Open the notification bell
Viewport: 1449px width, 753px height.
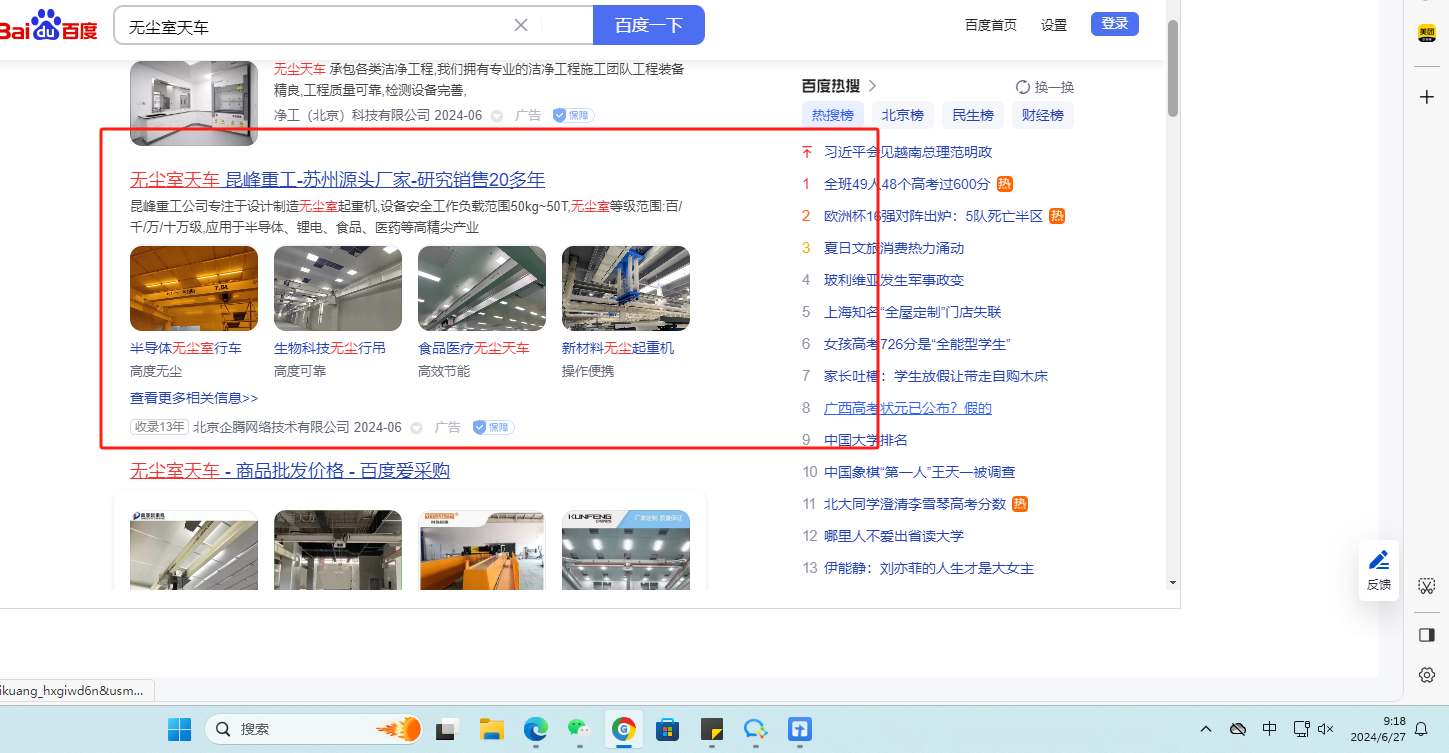tap(1421, 729)
